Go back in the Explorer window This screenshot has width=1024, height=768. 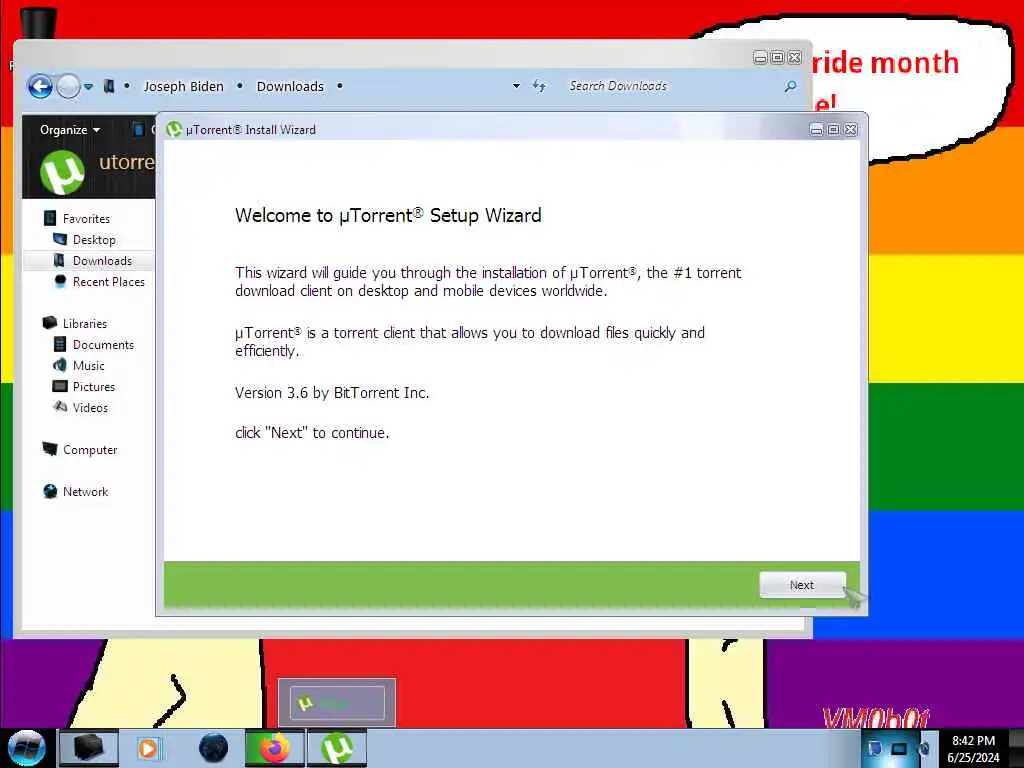click(x=40, y=86)
